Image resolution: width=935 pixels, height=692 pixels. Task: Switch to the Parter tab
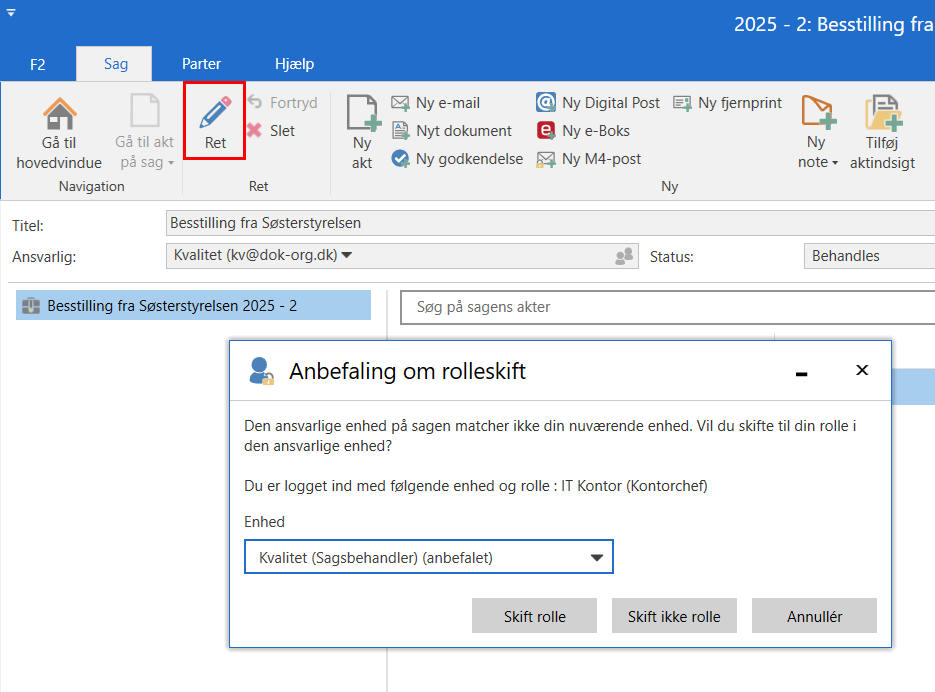click(x=201, y=62)
